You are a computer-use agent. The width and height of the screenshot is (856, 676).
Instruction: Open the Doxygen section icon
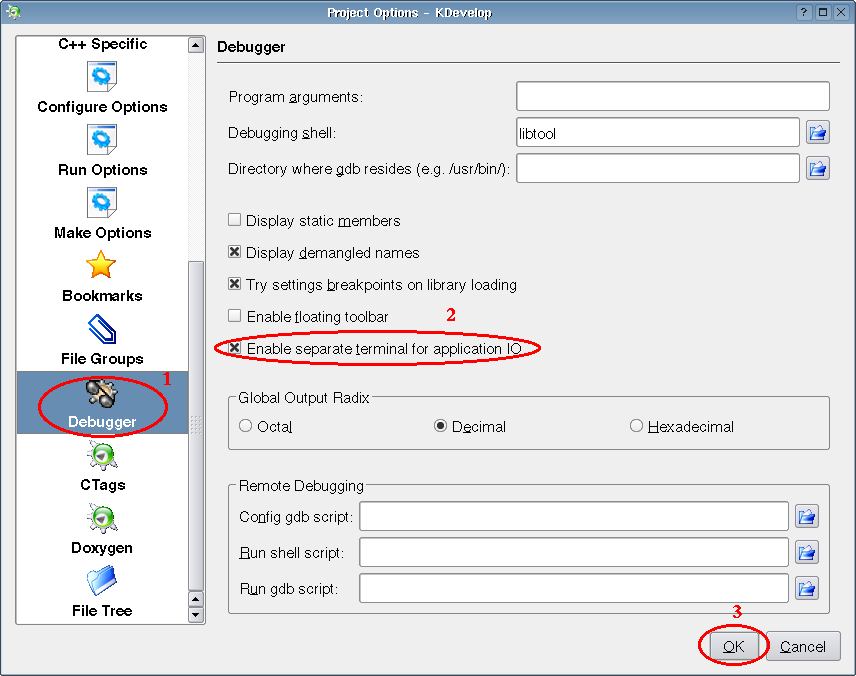102,518
